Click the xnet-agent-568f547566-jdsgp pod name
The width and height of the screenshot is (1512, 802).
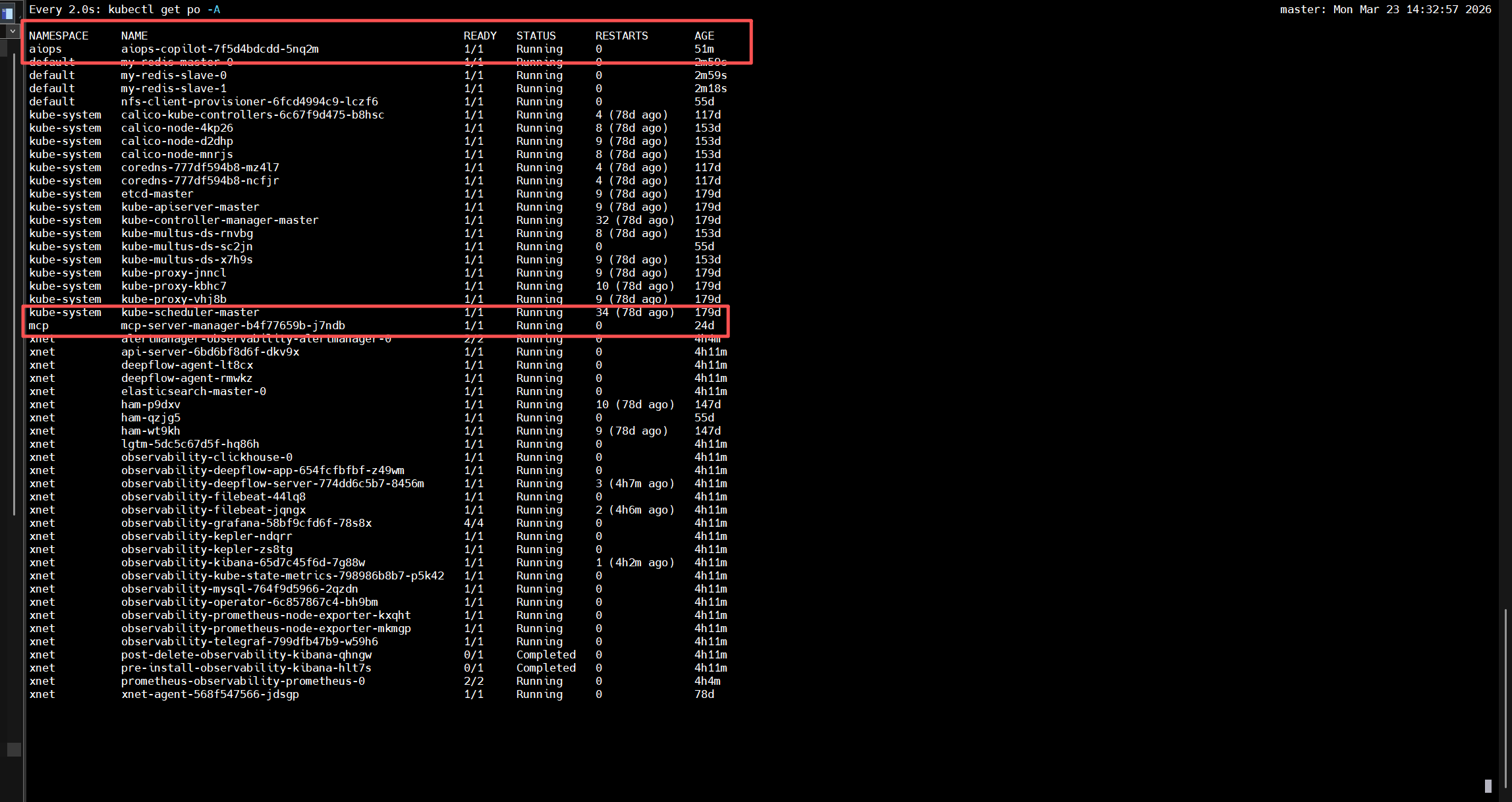210,694
